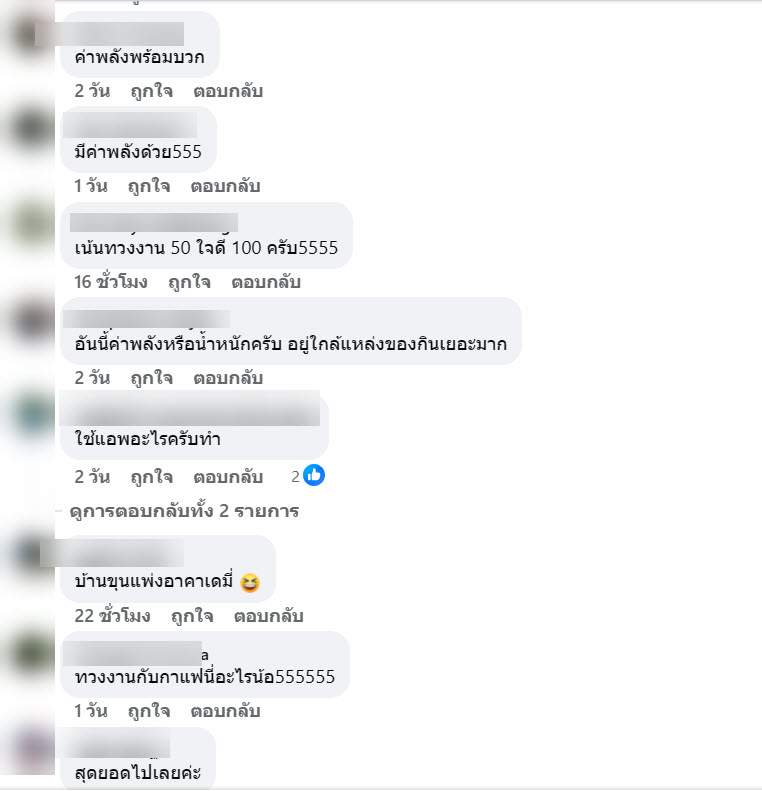Click the blue thumbs-up reaction icon
The image size is (762, 791).
[x=314, y=475]
